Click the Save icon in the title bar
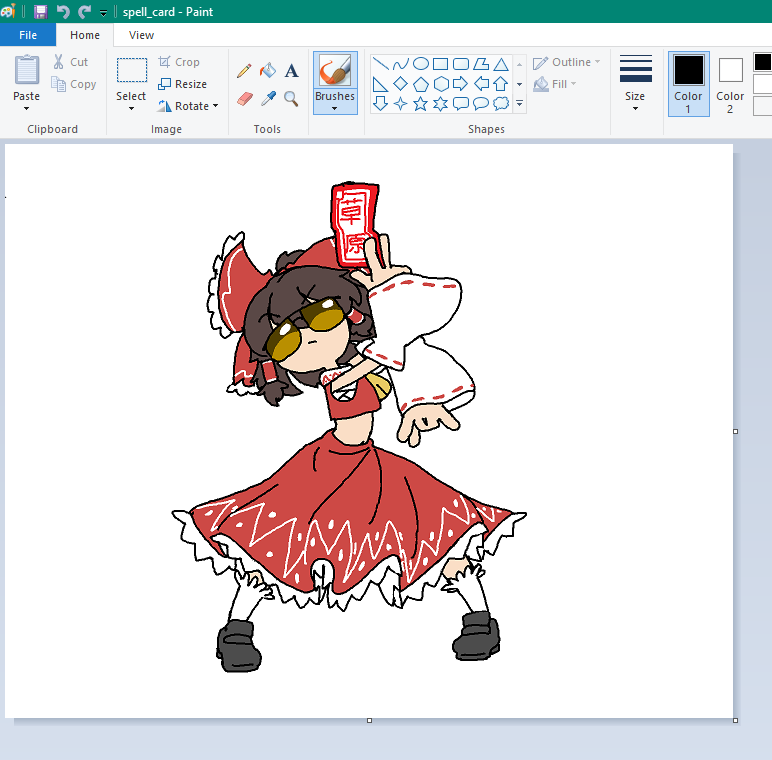This screenshot has height=760, width=772. (40, 11)
